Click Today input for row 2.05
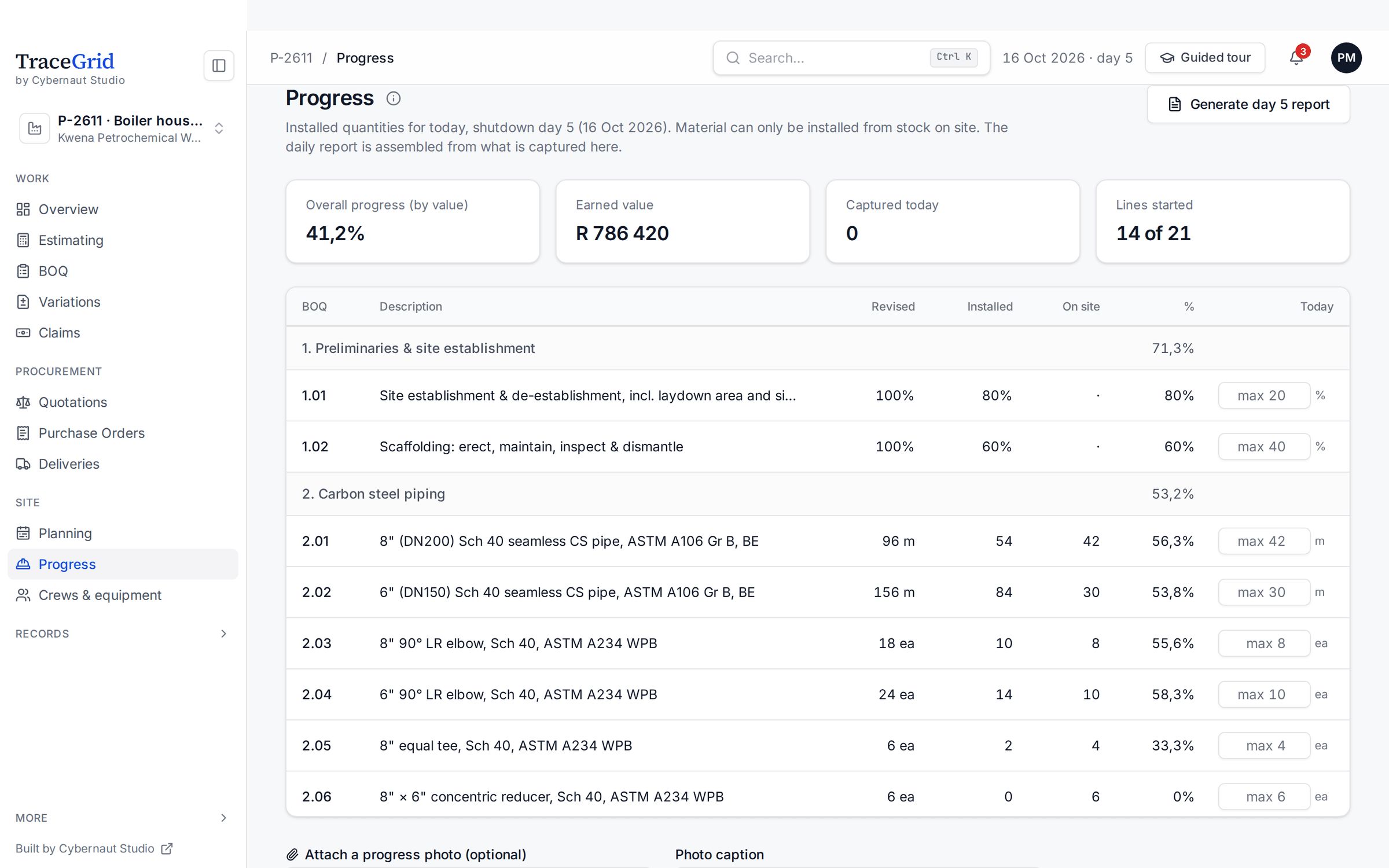 [x=1264, y=745]
